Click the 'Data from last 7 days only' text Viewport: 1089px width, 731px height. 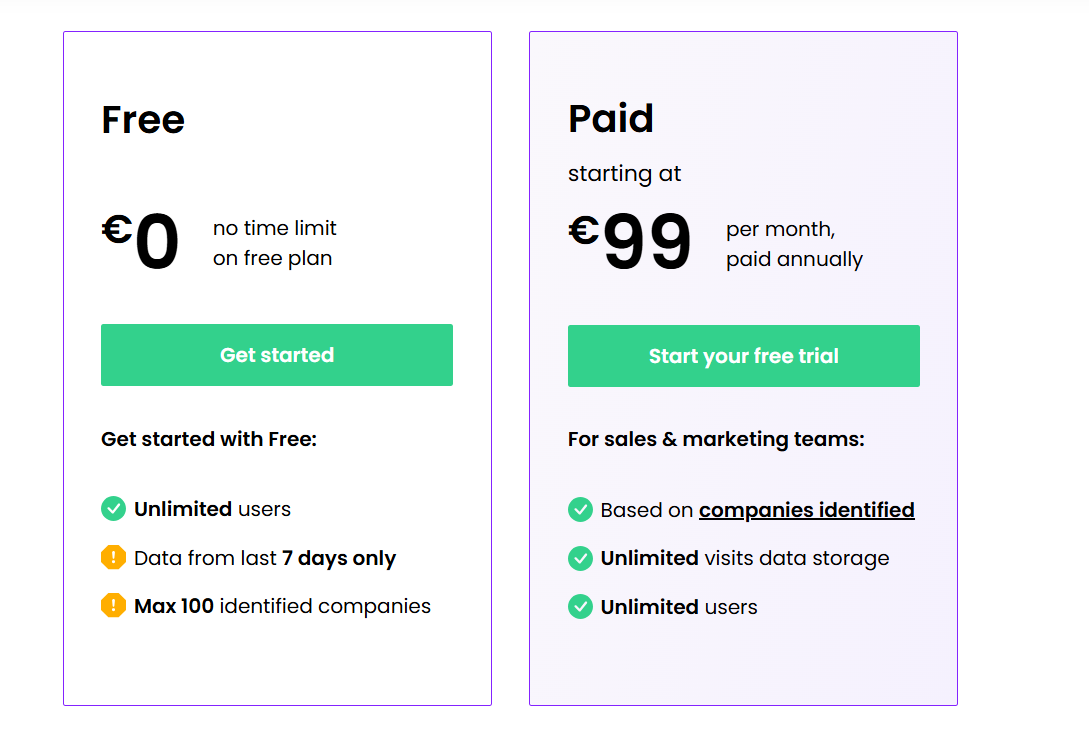click(265, 558)
